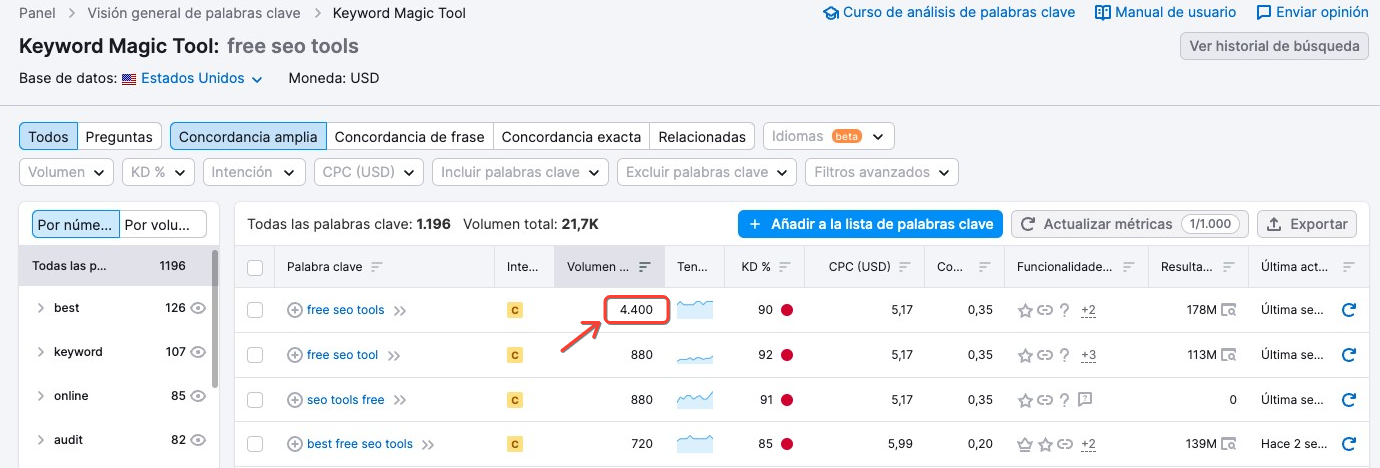Screen dimensions: 1380x468
Task: Open double-arrow menu next to 'free seo tools'
Action: click(400, 311)
